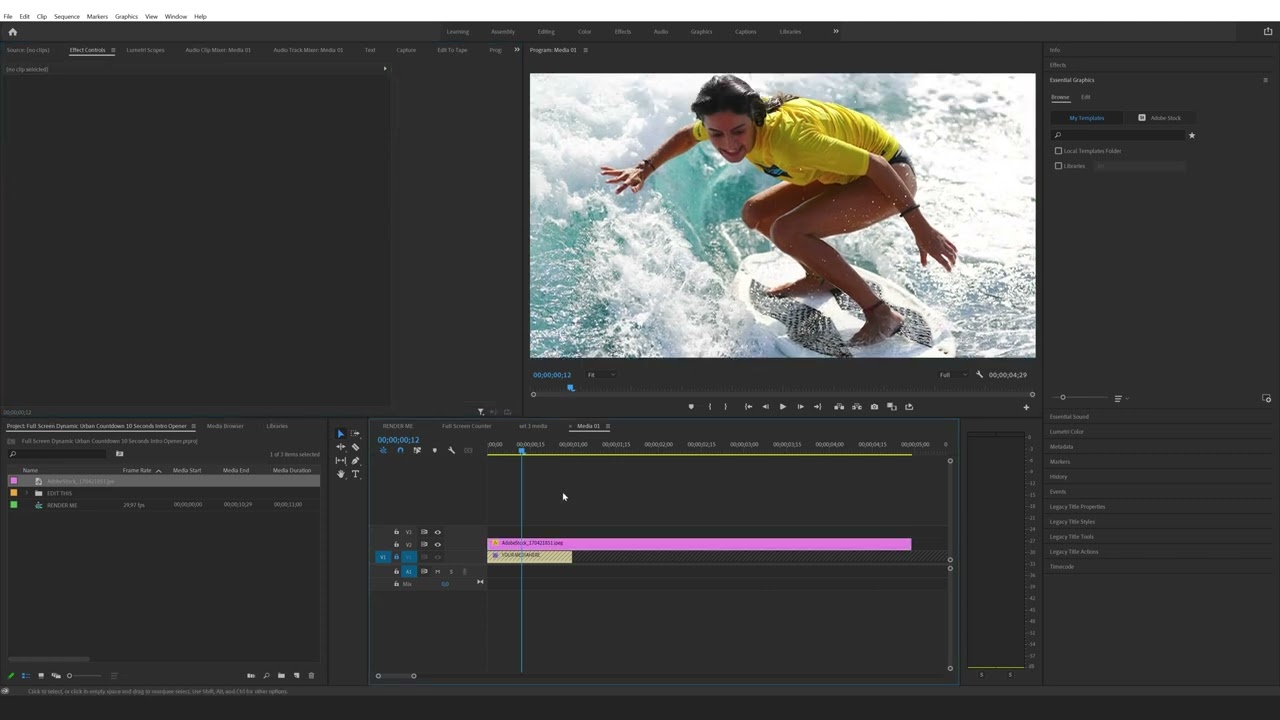Select the Razor tool
This screenshot has height=720, width=1280.
355,447
